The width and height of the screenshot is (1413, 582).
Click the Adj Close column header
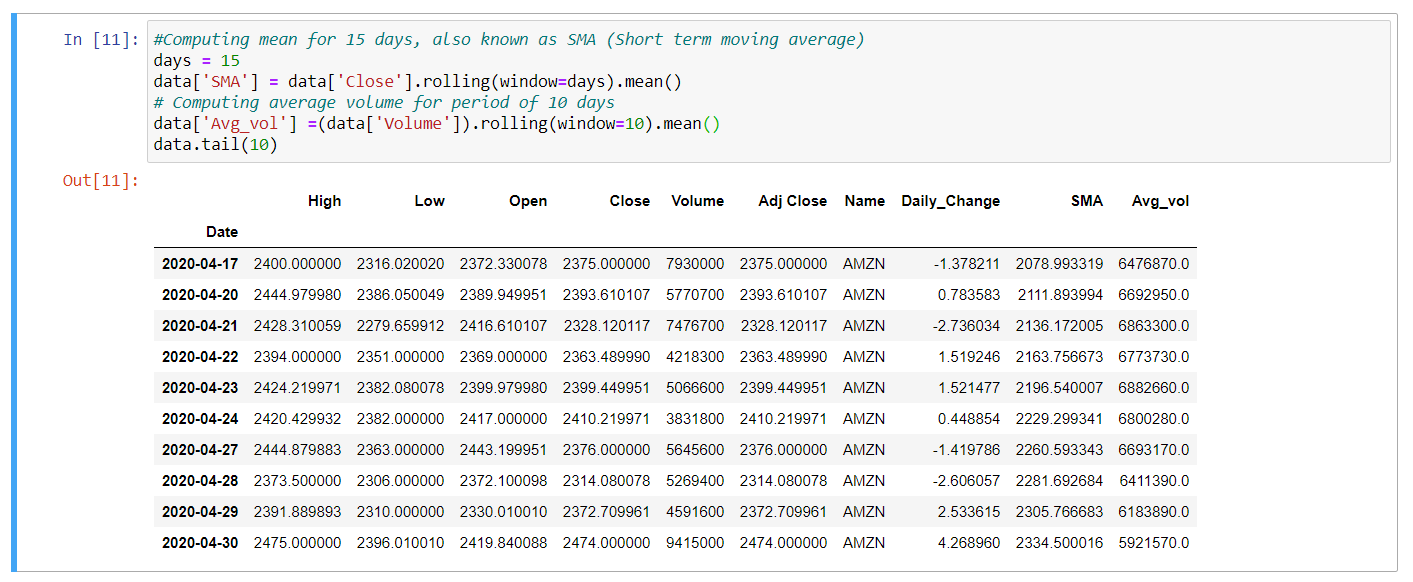(793, 201)
